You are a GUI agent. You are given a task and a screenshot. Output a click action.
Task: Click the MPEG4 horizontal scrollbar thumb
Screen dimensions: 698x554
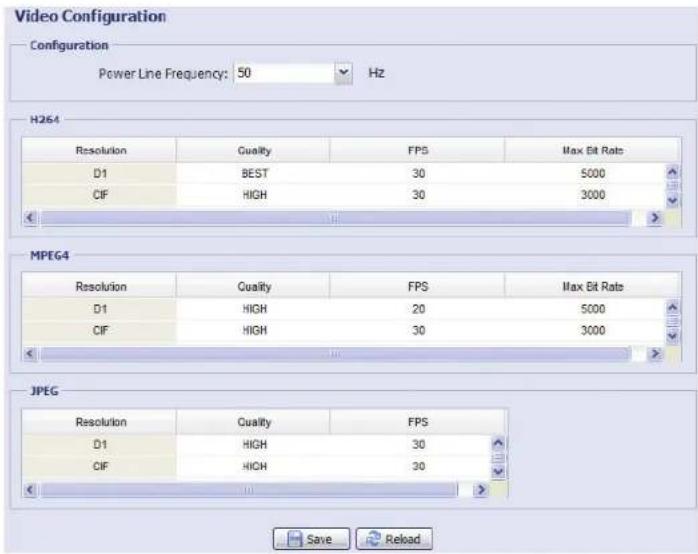coord(336,354)
